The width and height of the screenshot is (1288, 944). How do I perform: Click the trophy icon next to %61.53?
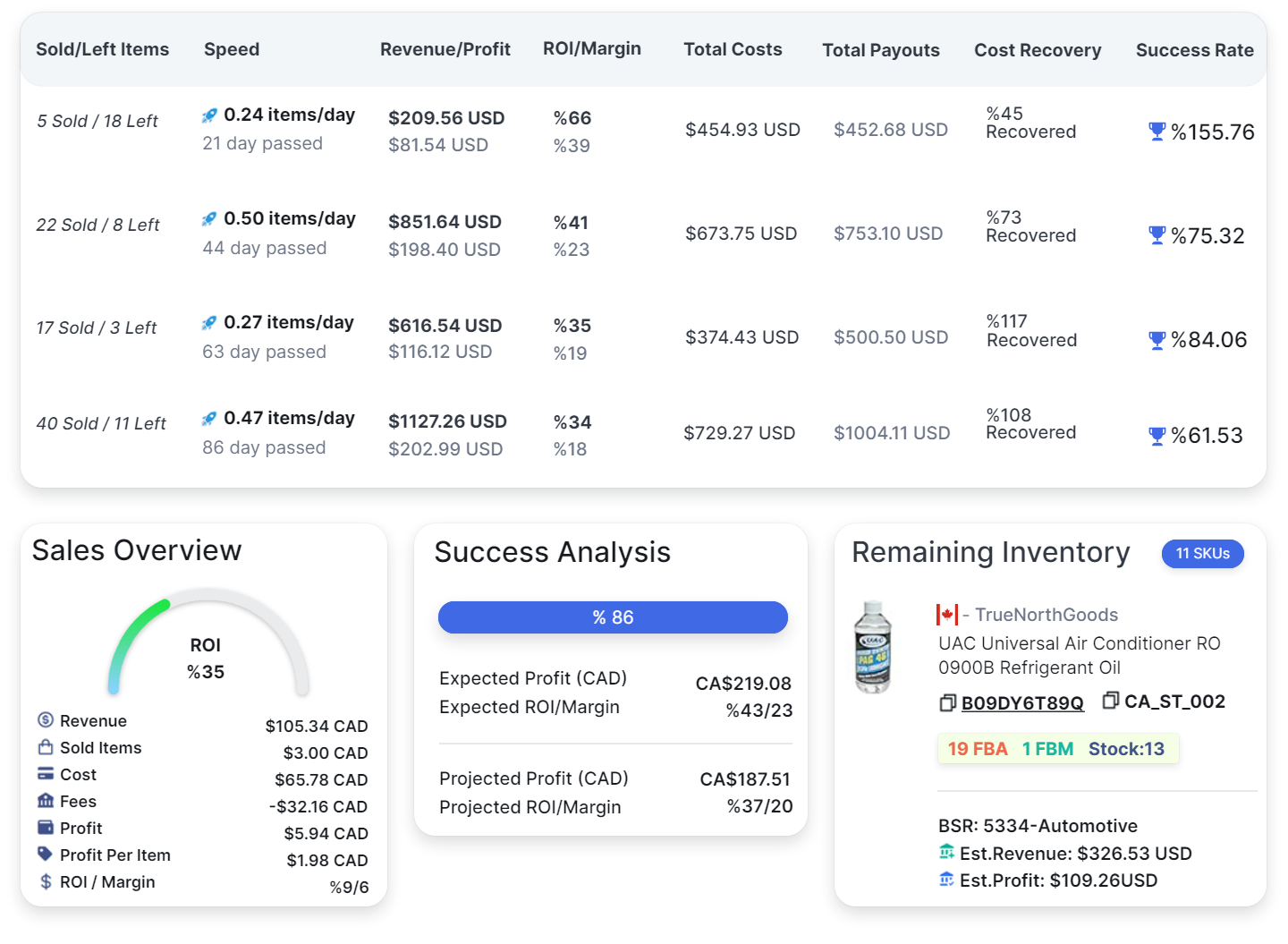tap(1157, 436)
